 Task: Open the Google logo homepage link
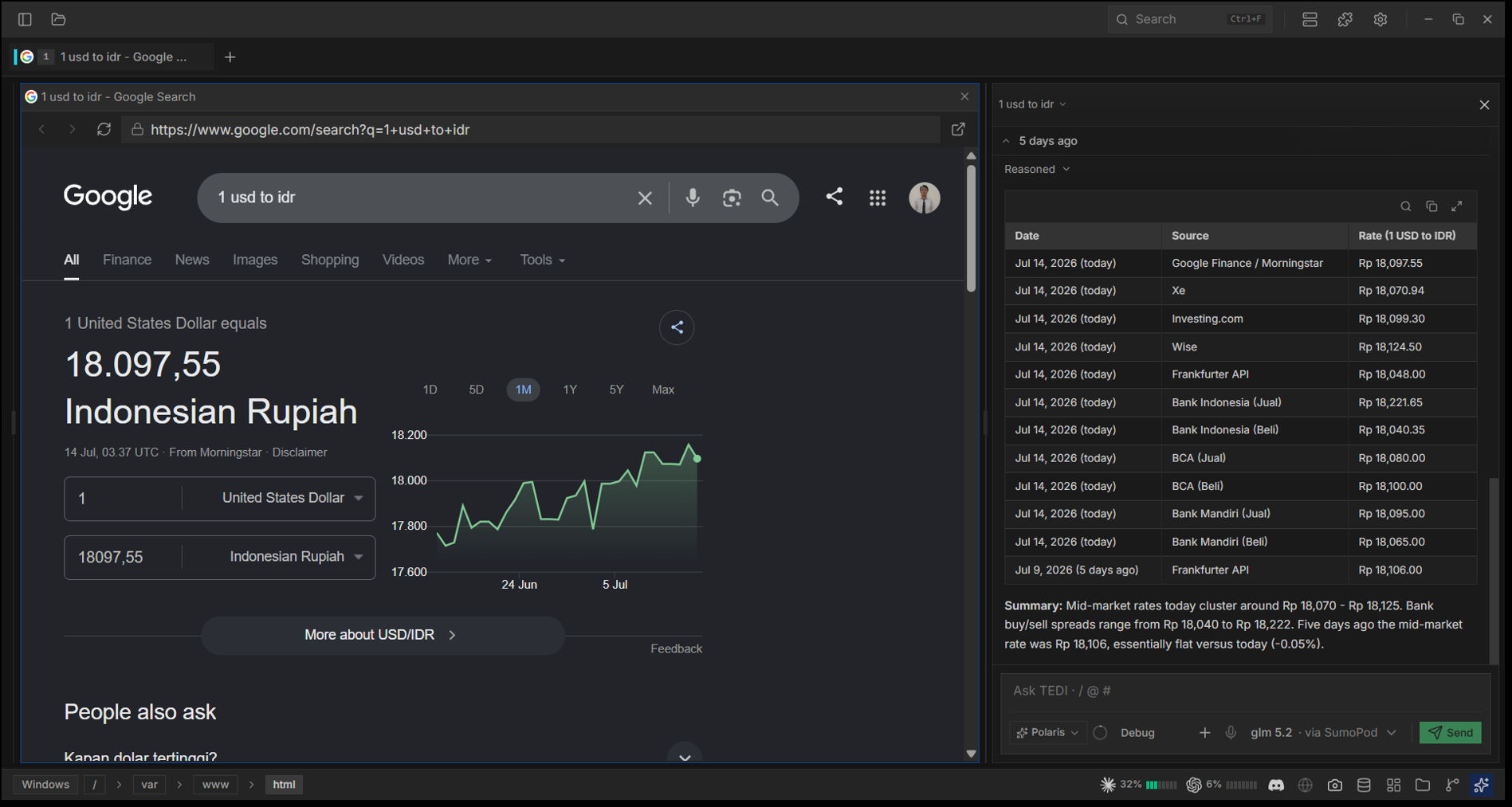coord(108,196)
